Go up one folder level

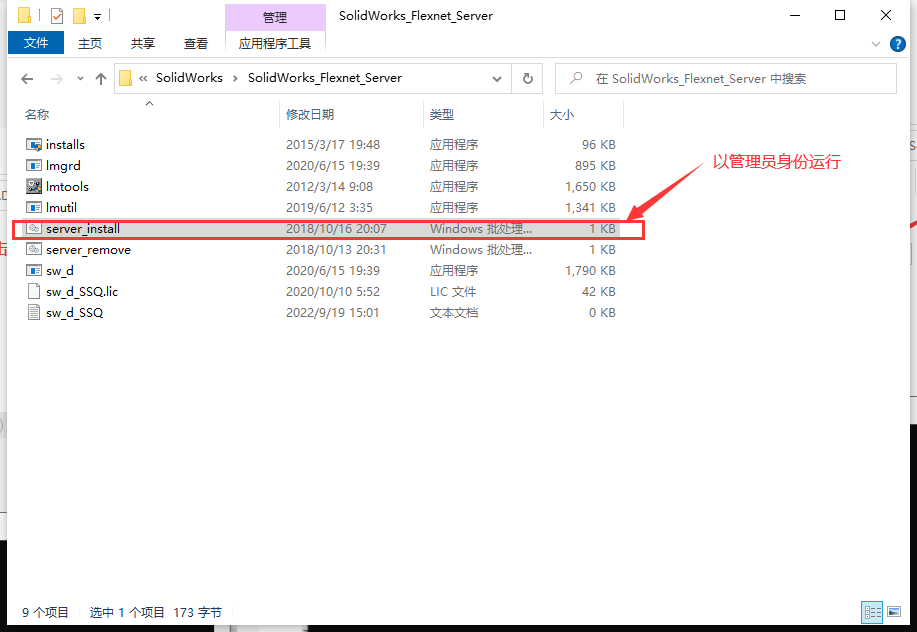101,78
